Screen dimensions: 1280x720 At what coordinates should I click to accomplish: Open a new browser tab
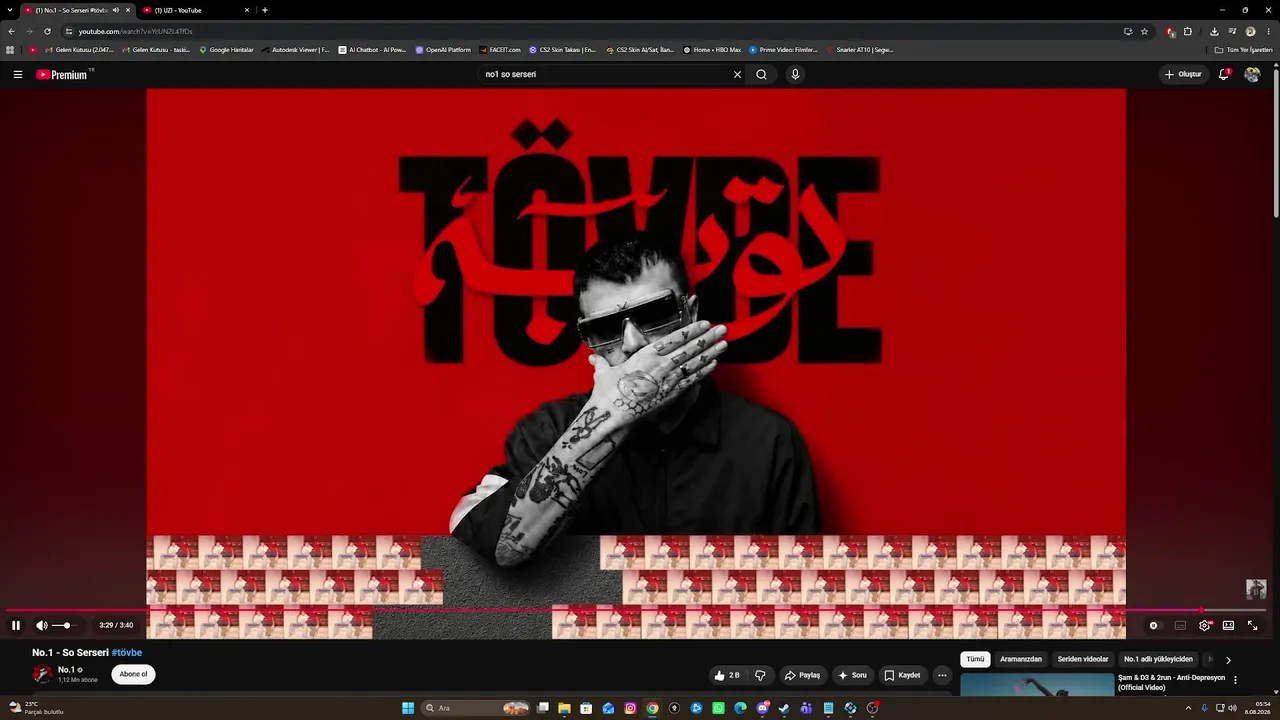tap(265, 10)
